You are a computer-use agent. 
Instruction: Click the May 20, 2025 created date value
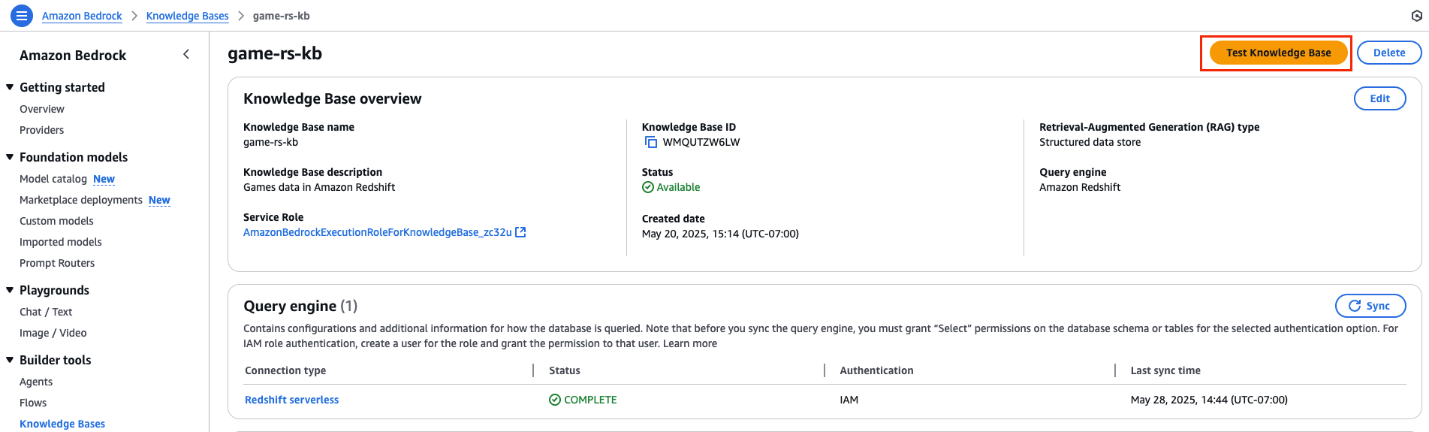(720, 233)
